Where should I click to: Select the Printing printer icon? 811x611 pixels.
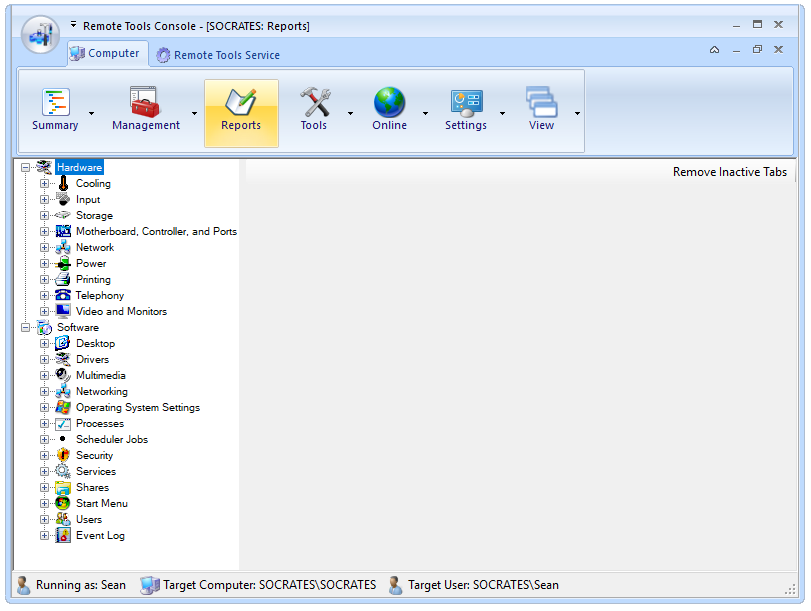click(x=63, y=279)
